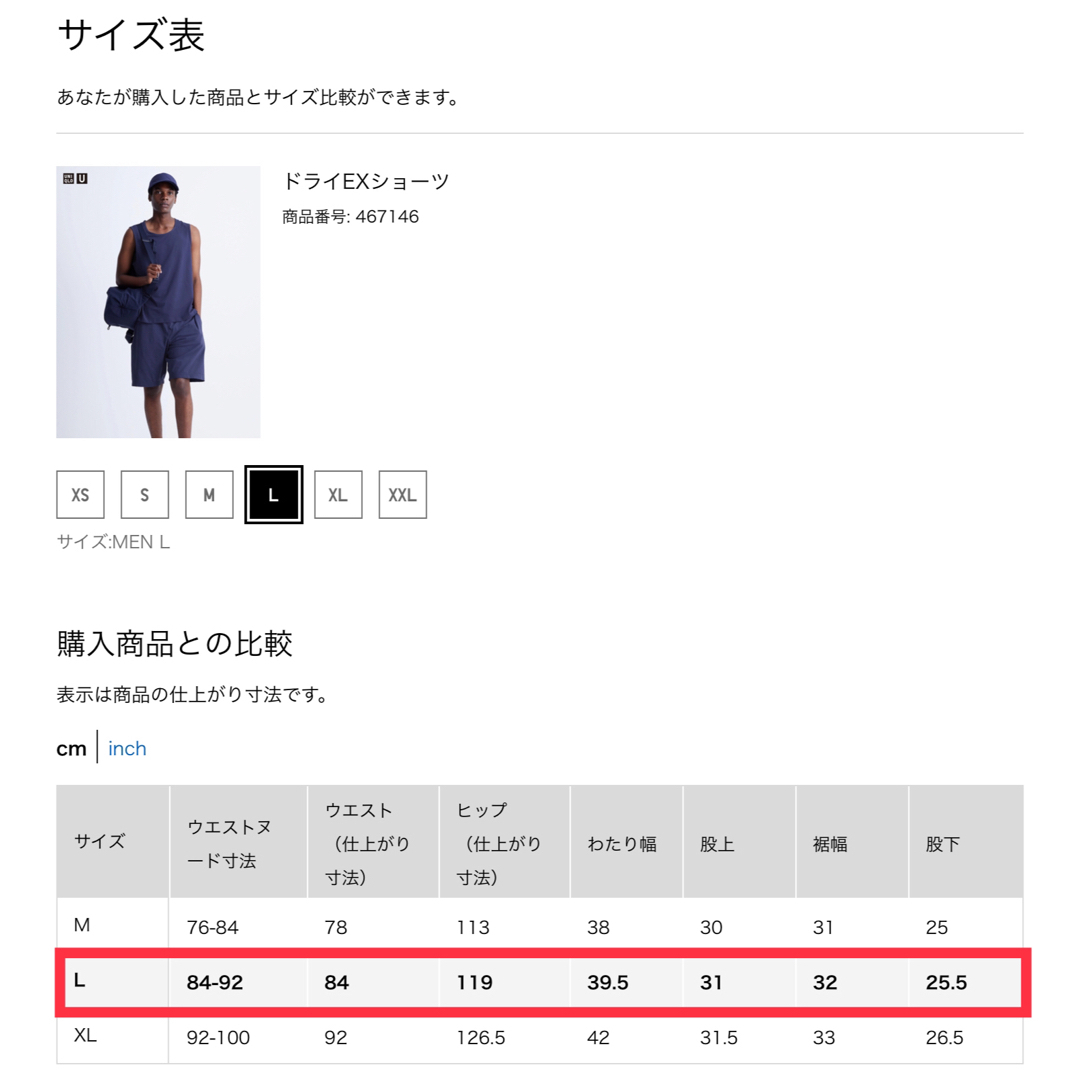Pick the XL size button
The height and width of the screenshot is (1080, 1080).
tap(338, 495)
